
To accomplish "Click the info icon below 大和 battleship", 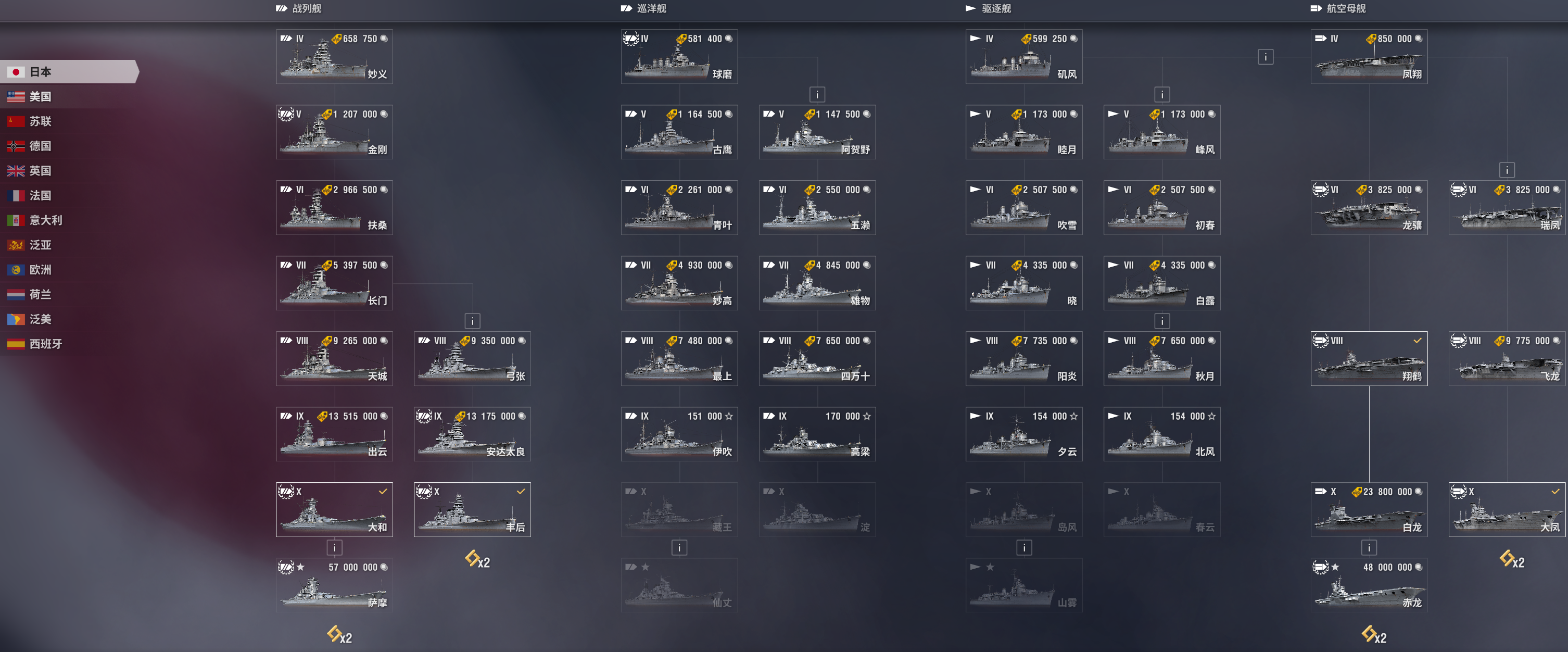I will [x=334, y=548].
